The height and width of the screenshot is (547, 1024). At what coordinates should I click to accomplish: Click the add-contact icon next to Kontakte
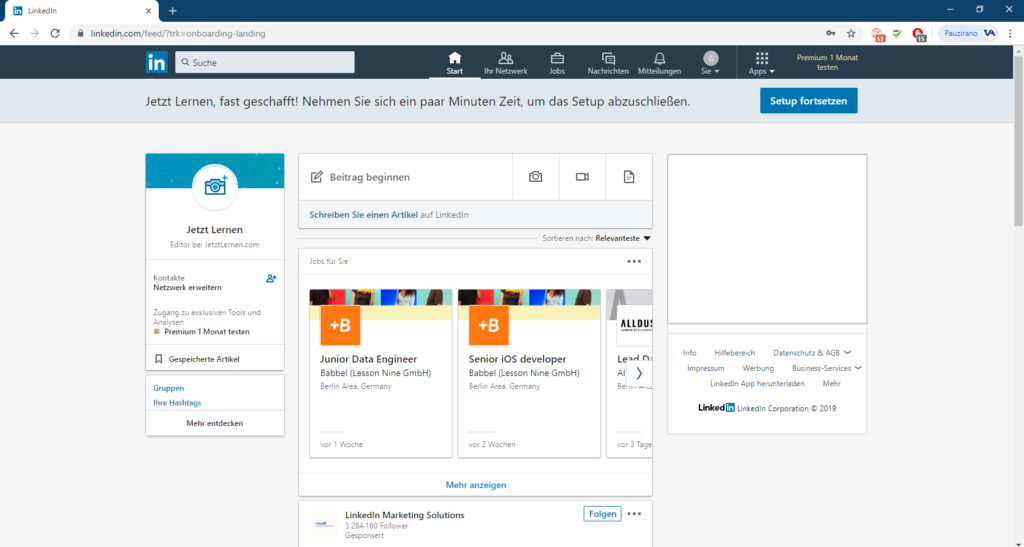[x=271, y=278]
